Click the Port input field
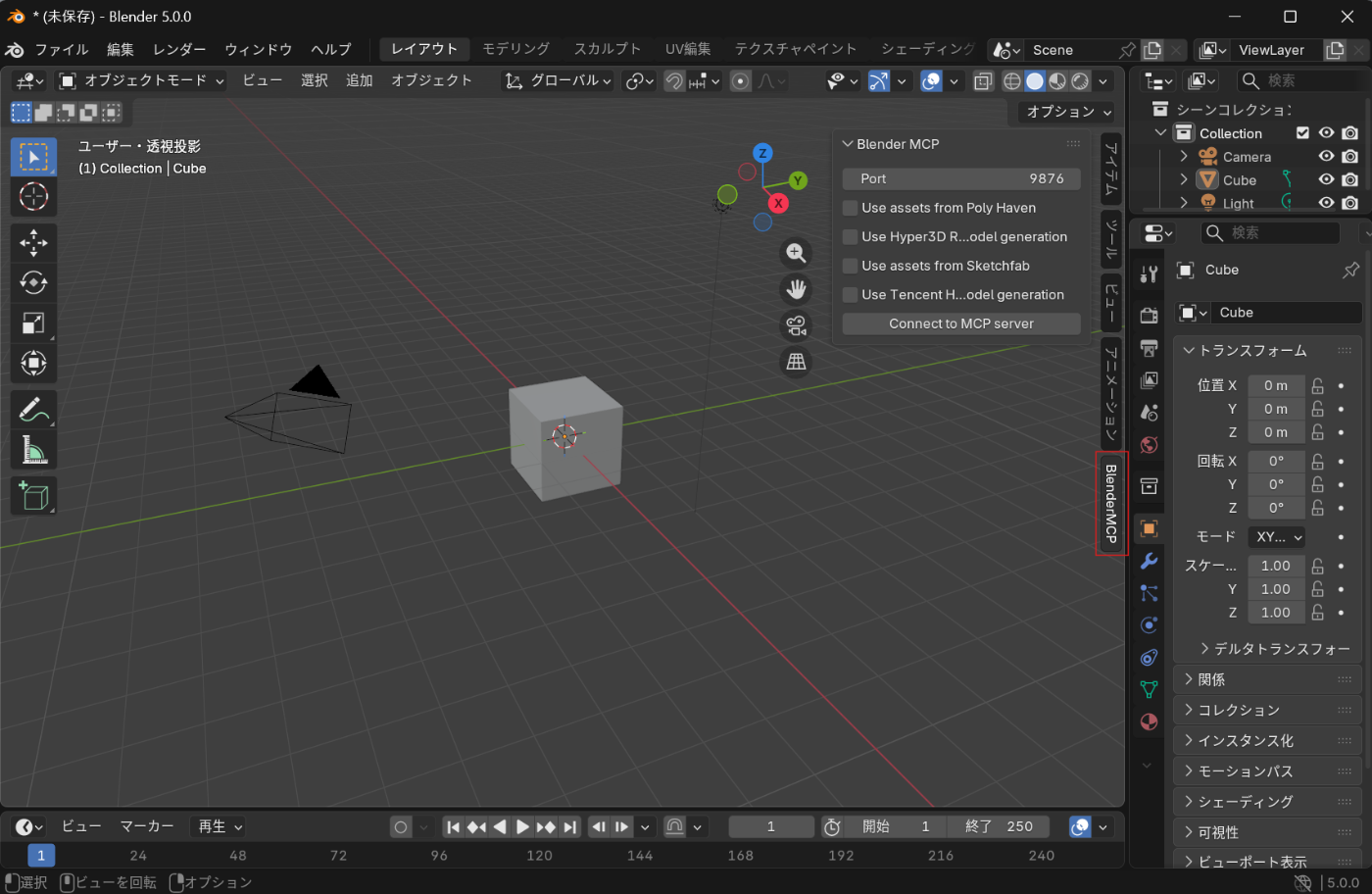The image size is (1372, 894). (x=960, y=178)
